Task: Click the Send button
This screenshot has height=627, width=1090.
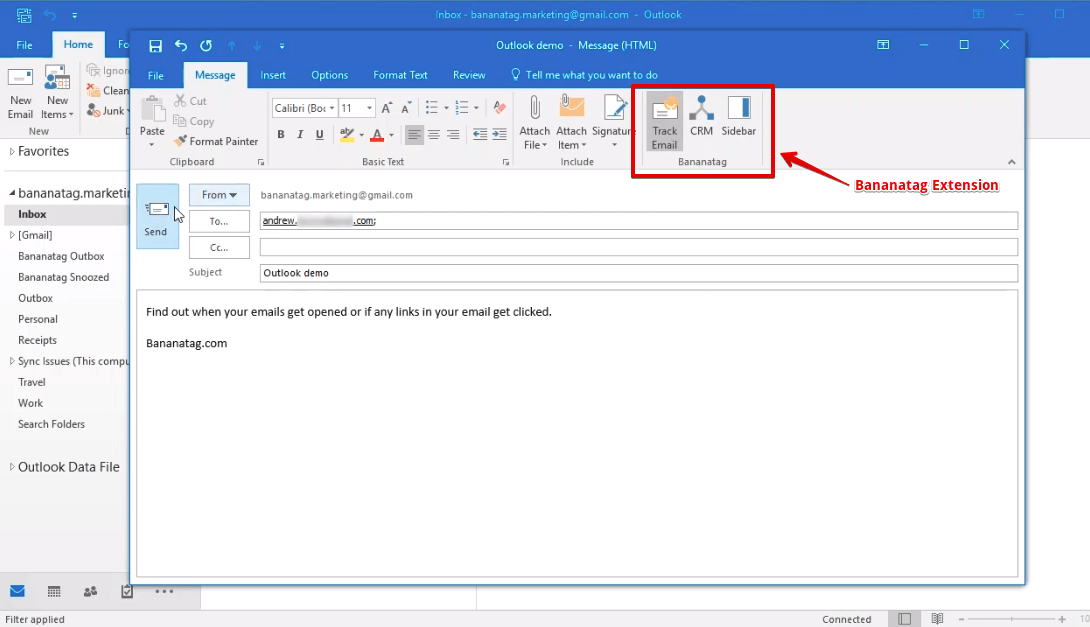Action: tap(158, 216)
